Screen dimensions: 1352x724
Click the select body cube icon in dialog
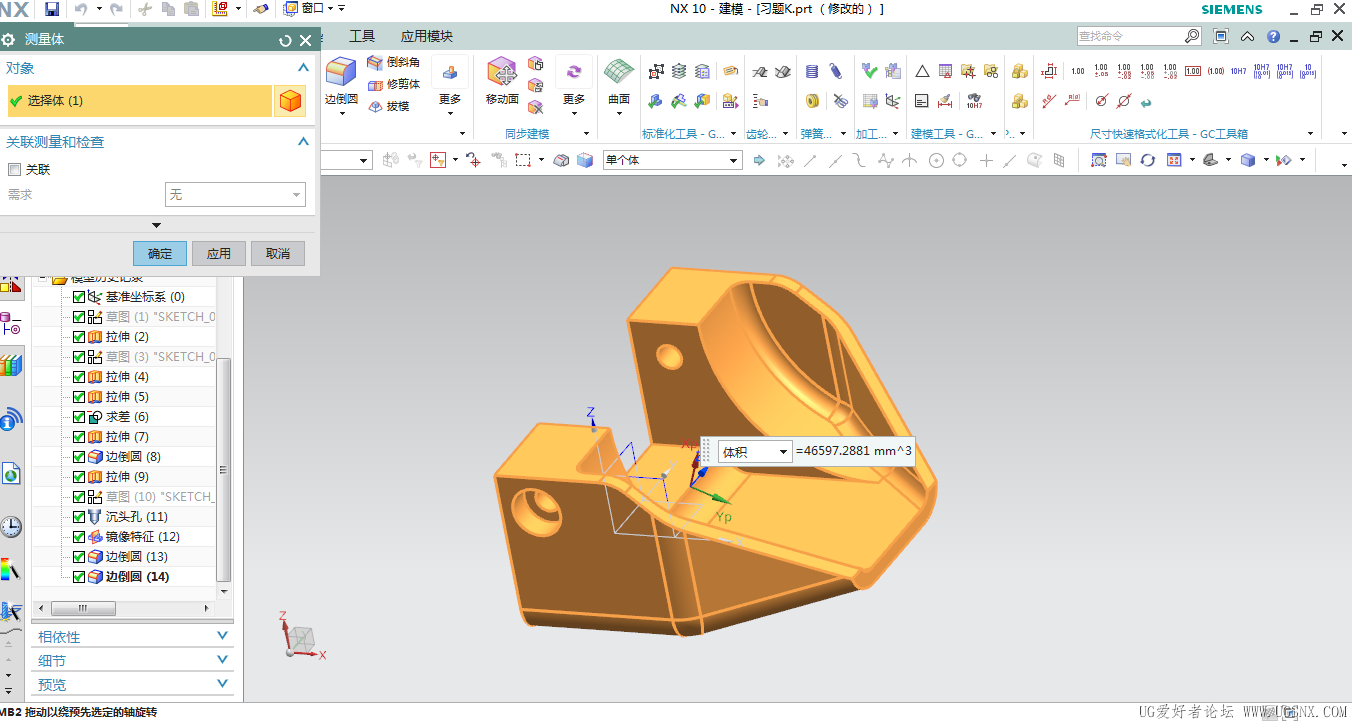(290, 101)
